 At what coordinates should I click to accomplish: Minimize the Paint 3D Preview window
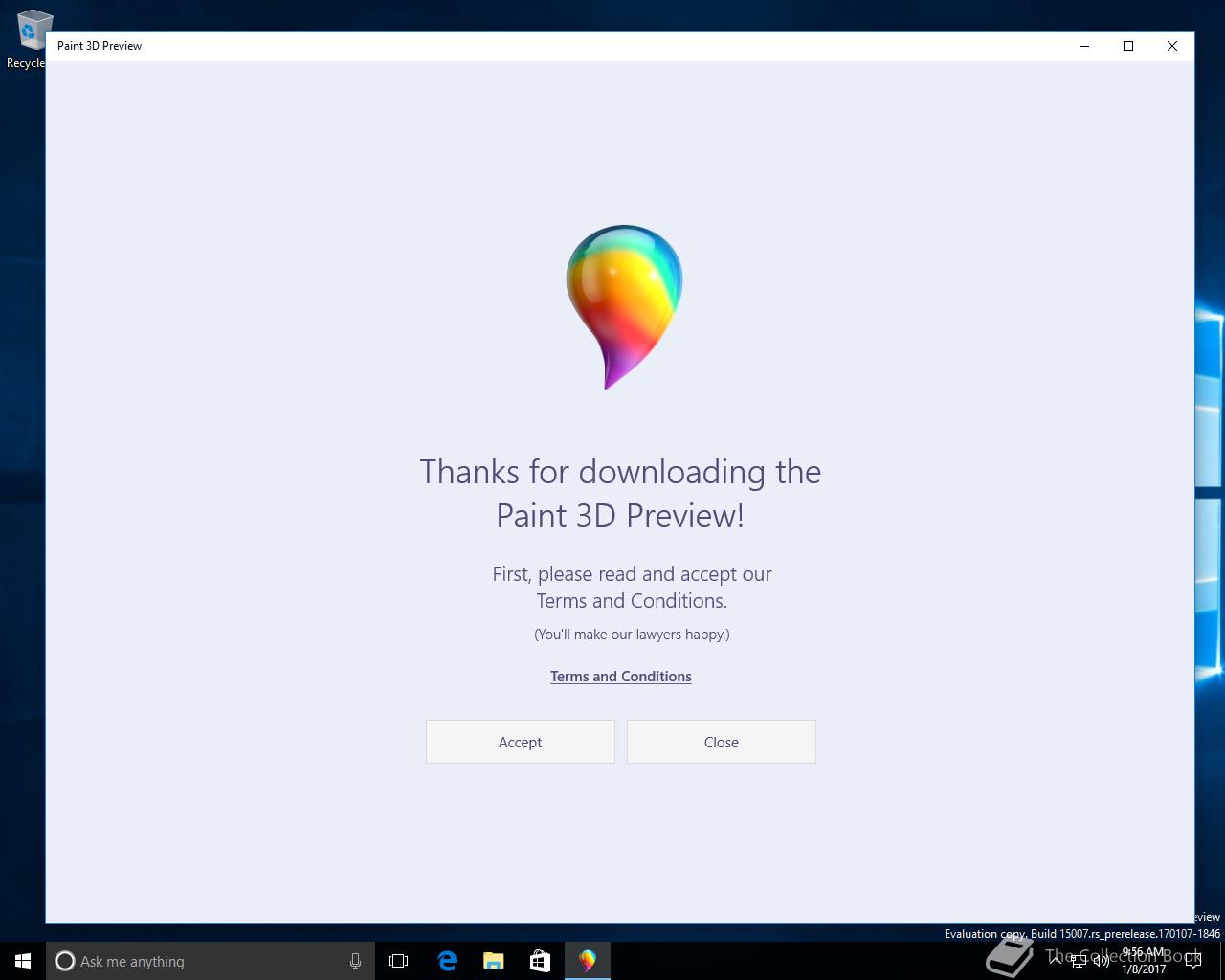[1084, 46]
